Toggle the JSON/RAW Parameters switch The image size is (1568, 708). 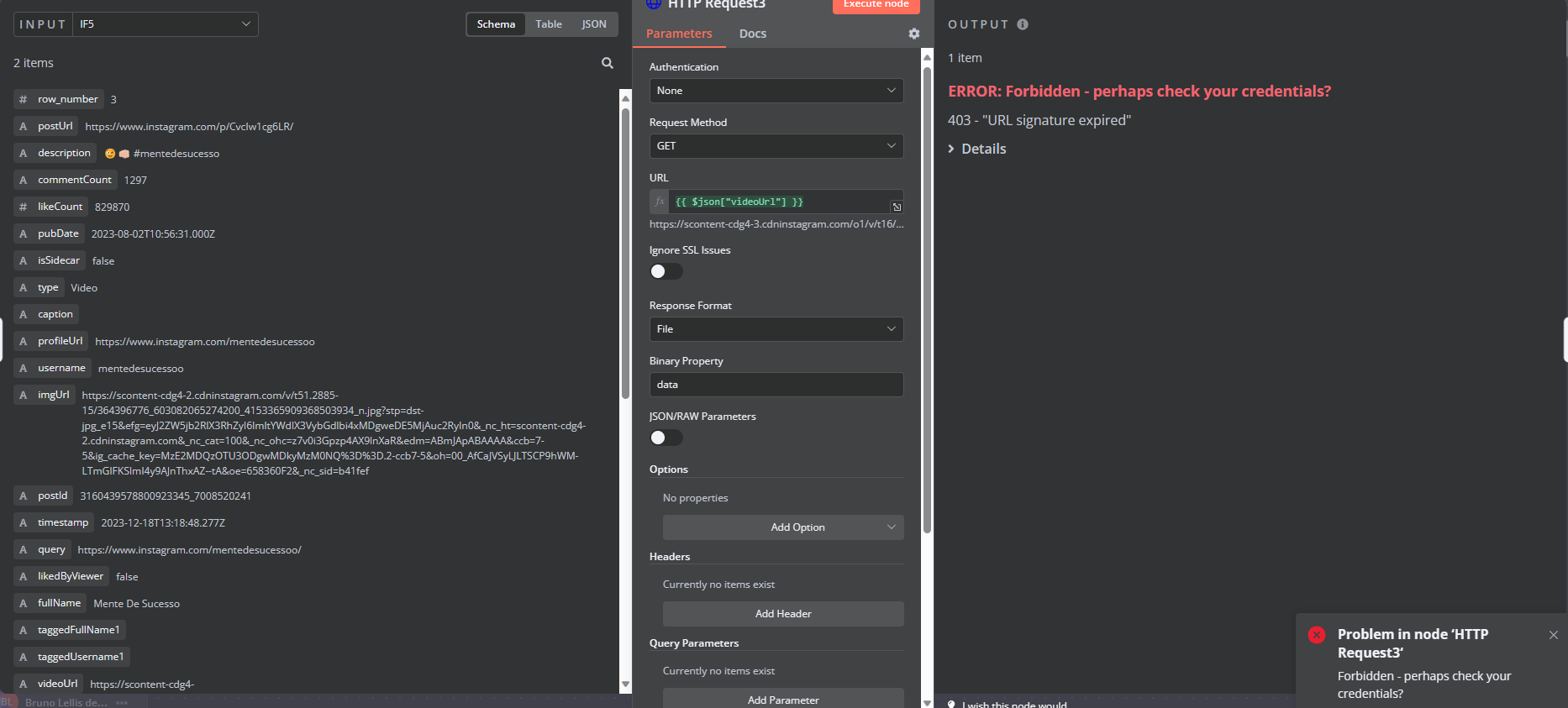pyautogui.click(x=666, y=438)
